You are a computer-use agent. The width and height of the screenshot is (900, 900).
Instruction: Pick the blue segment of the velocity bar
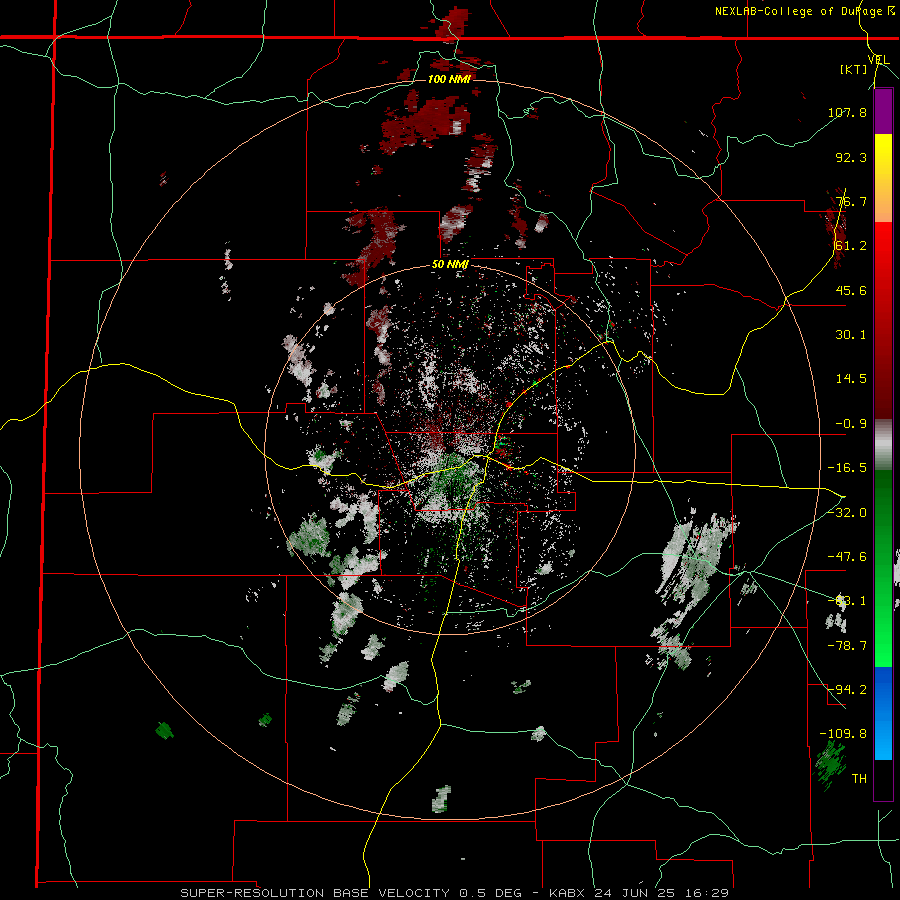(x=883, y=713)
